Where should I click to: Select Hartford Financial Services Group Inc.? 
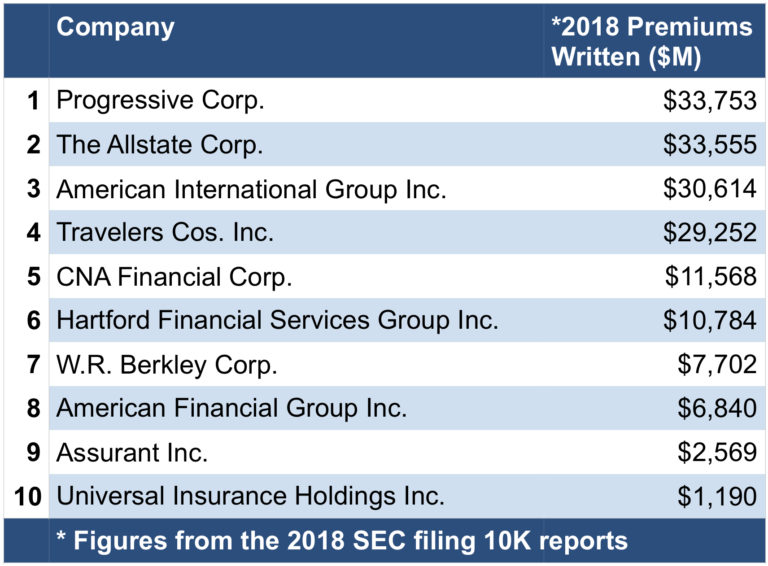(277, 321)
